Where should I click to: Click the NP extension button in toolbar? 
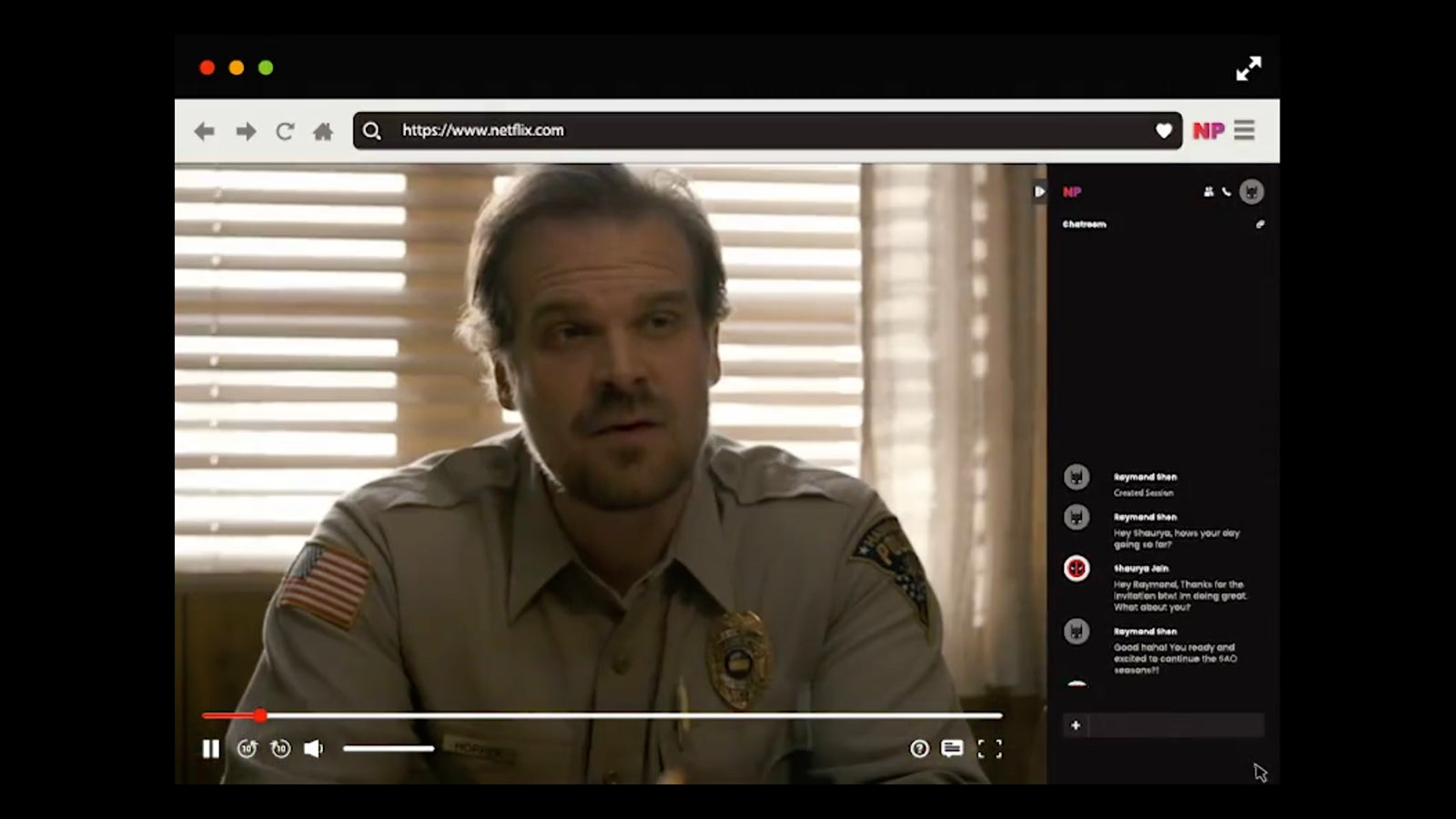1208,131
